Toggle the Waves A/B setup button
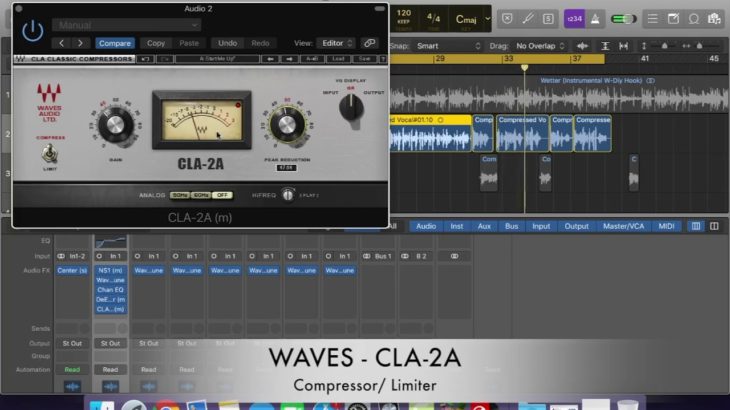Image resolution: width=730 pixels, height=410 pixels. pyautogui.click(x=312, y=59)
